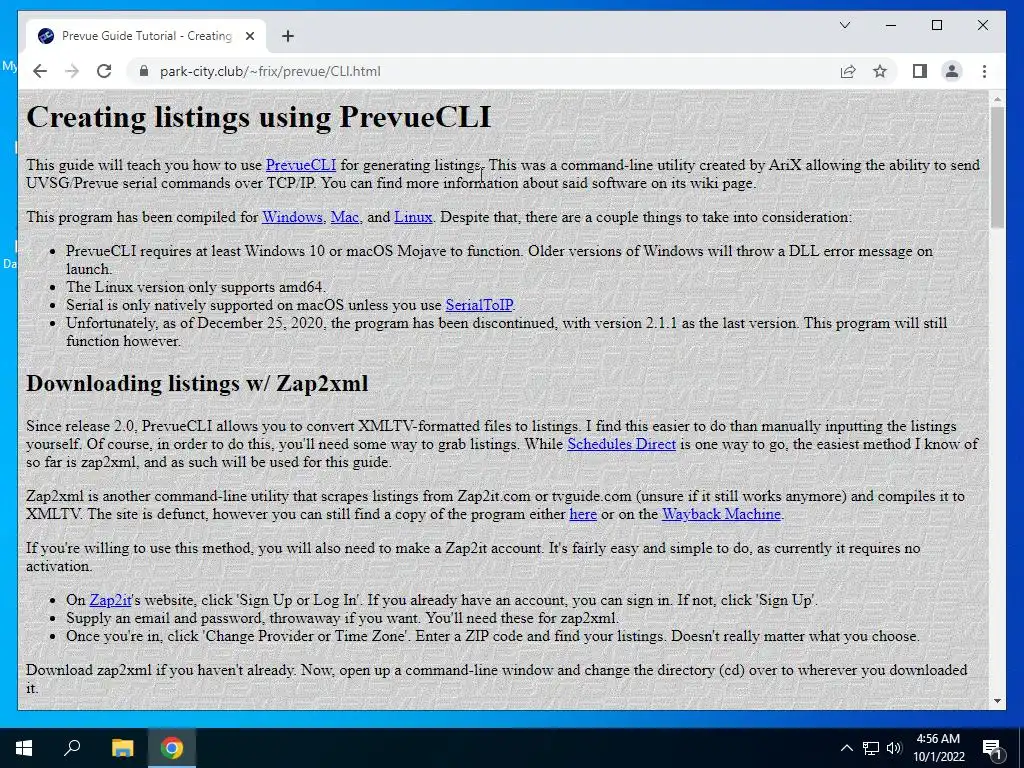
Task: Click the 'Downloading listings w/ Zap2xml' heading
Action: point(197,383)
